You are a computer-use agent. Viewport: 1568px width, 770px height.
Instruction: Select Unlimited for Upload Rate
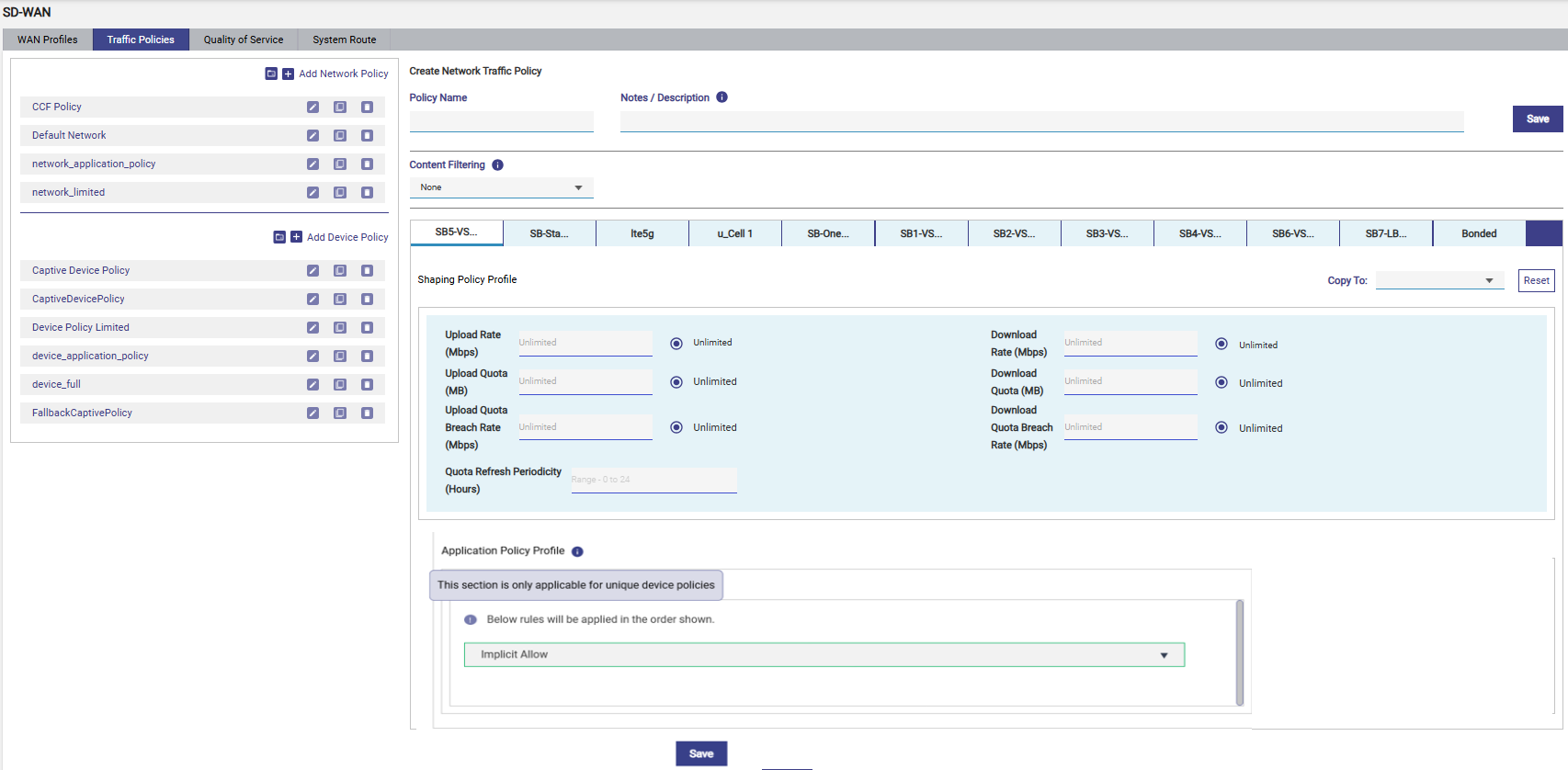point(676,344)
